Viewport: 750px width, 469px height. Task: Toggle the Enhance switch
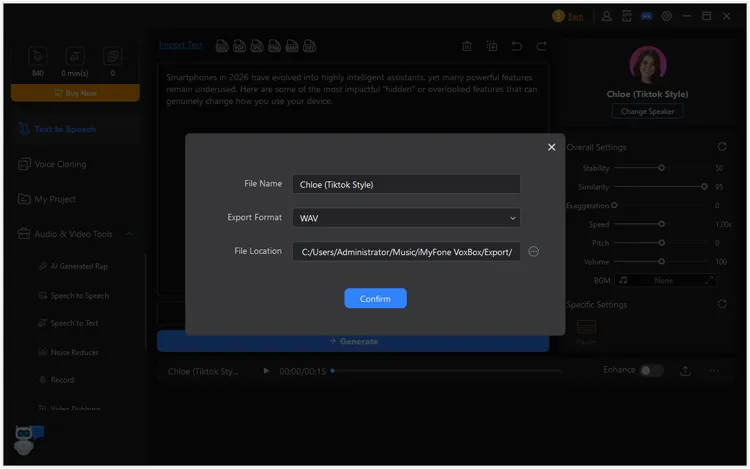[651, 371]
